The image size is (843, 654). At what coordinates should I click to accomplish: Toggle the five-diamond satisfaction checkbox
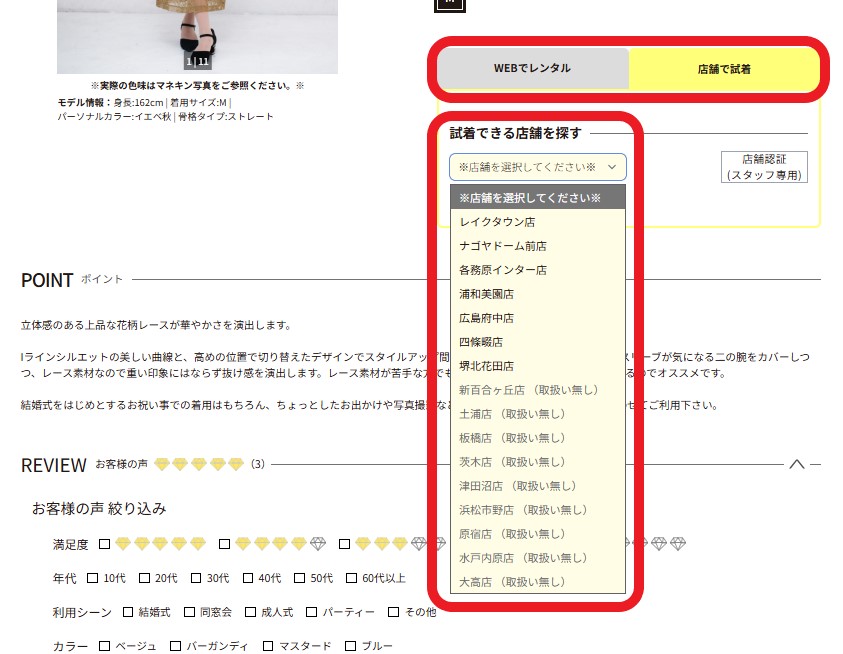coord(105,544)
